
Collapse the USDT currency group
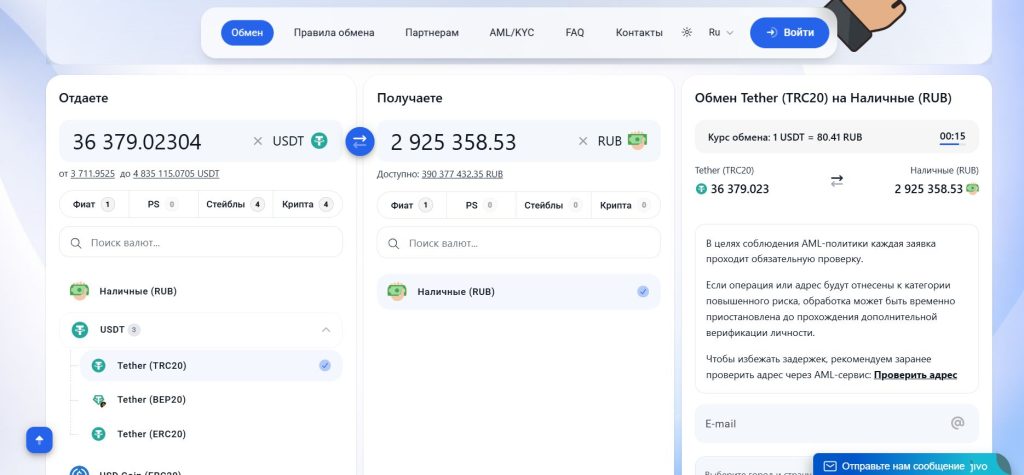coord(325,330)
